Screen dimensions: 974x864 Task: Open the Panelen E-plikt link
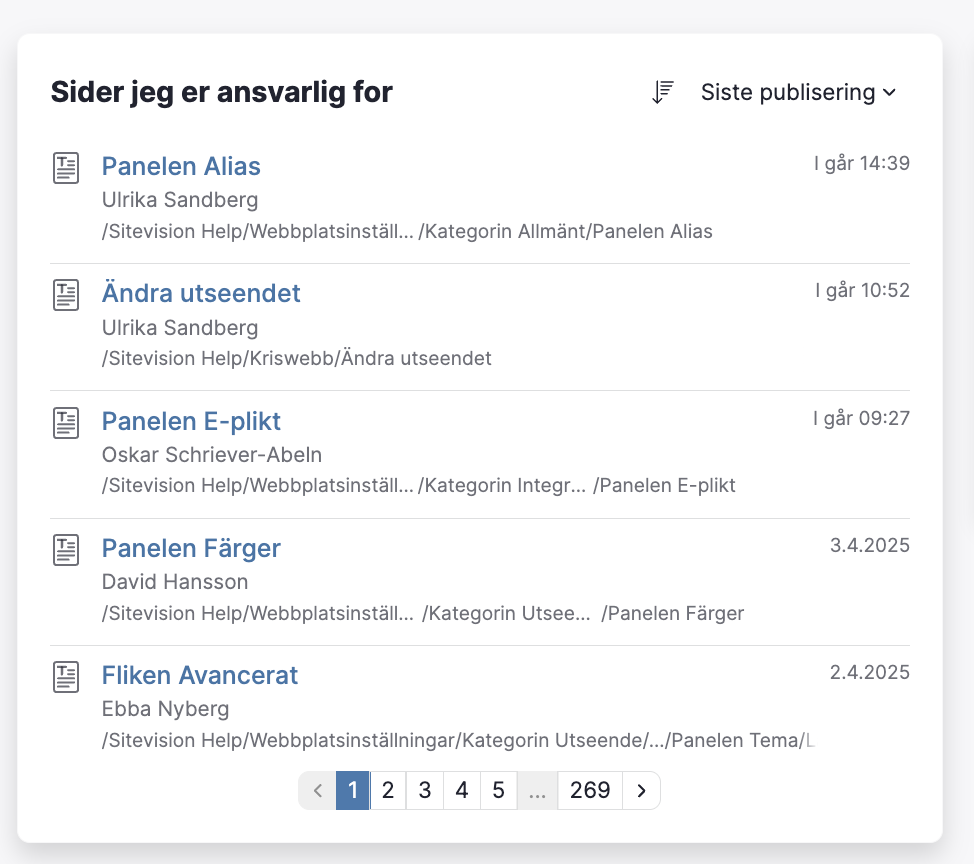pyautogui.click(x=191, y=421)
